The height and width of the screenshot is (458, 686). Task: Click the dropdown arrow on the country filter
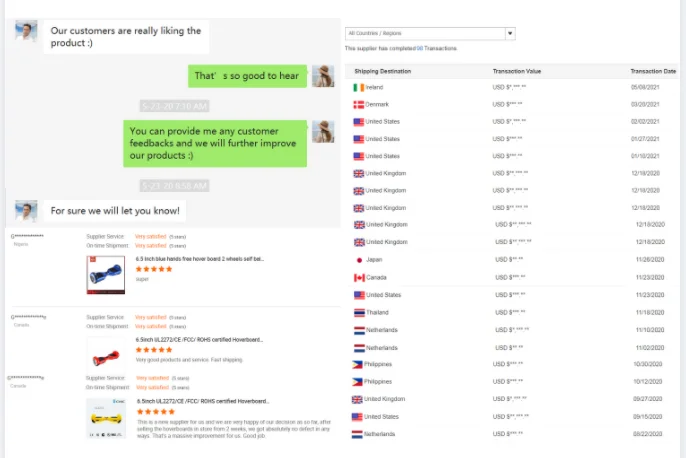tap(510, 33)
